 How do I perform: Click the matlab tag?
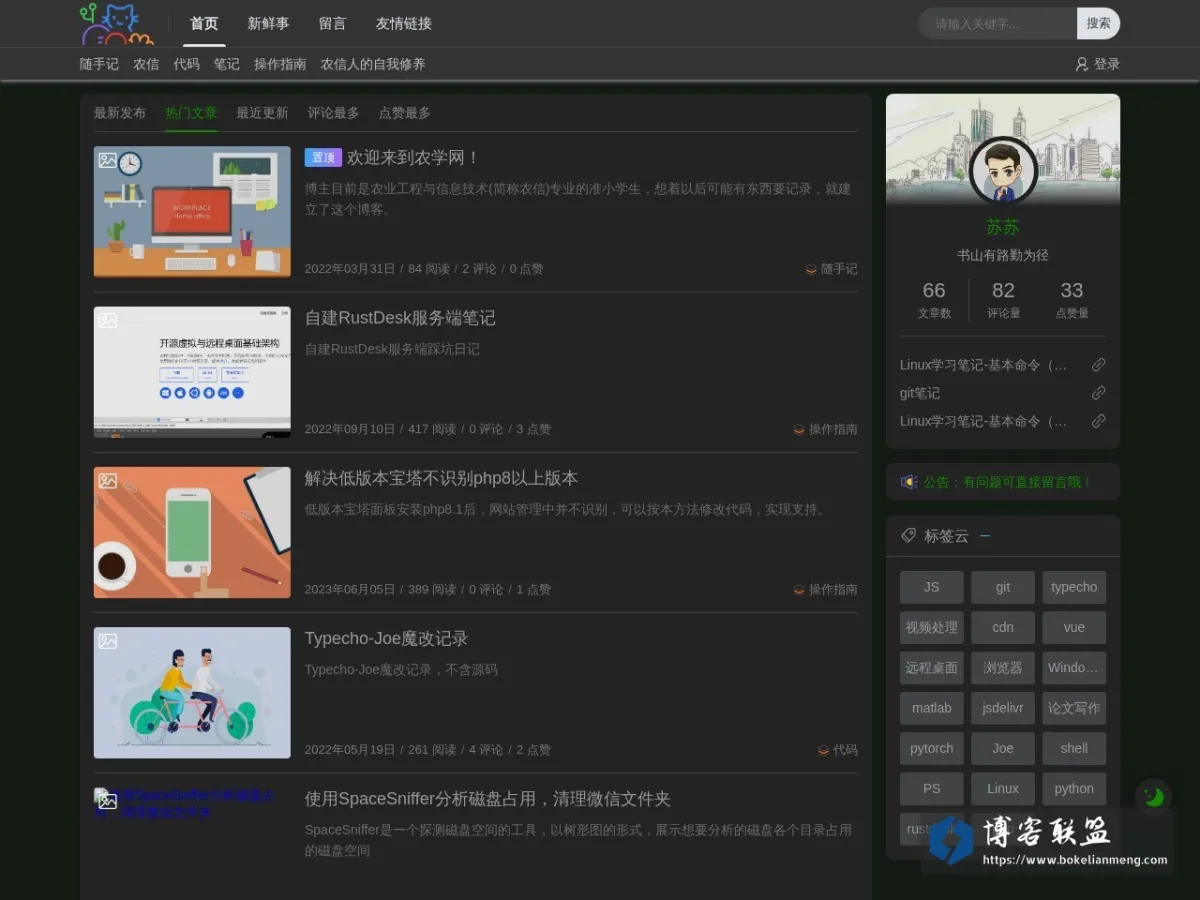tap(932, 708)
